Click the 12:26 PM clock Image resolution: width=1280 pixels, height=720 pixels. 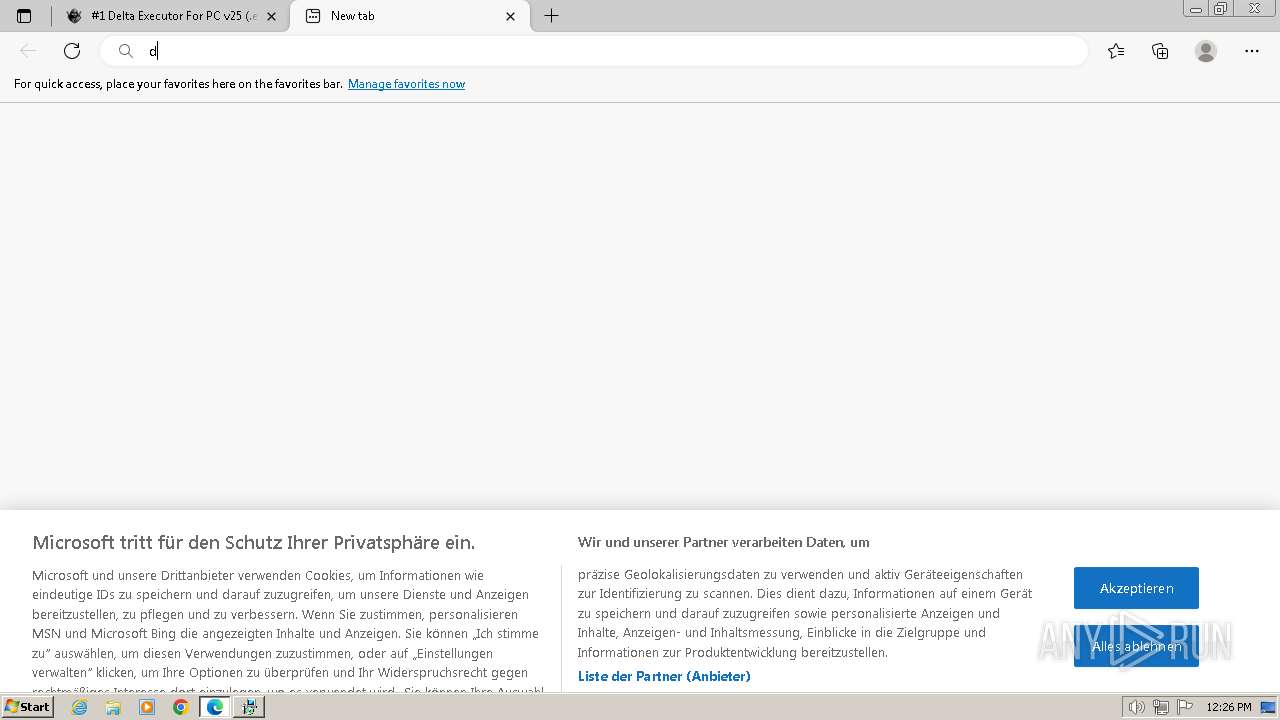click(x=1229, y=707)
